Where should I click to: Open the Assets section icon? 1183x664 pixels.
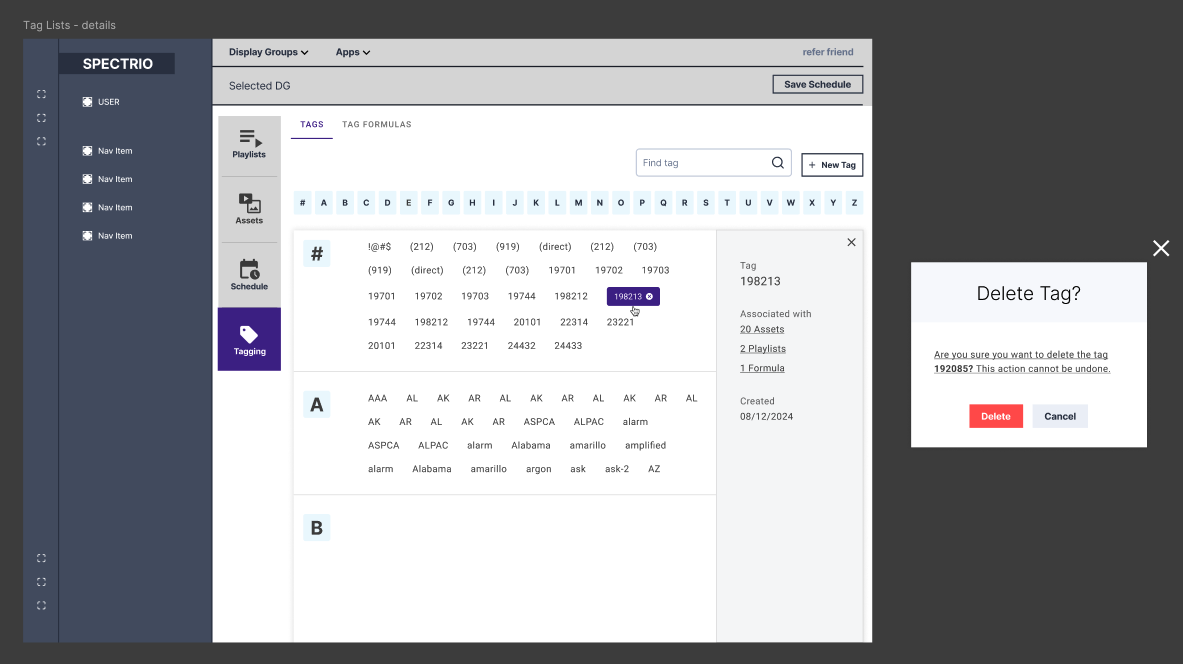(249, 204)
